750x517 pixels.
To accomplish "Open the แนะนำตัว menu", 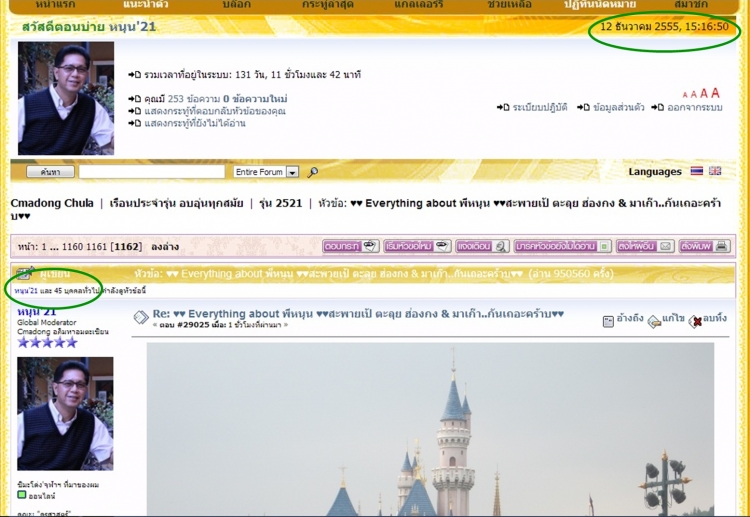I will point(145,5).
